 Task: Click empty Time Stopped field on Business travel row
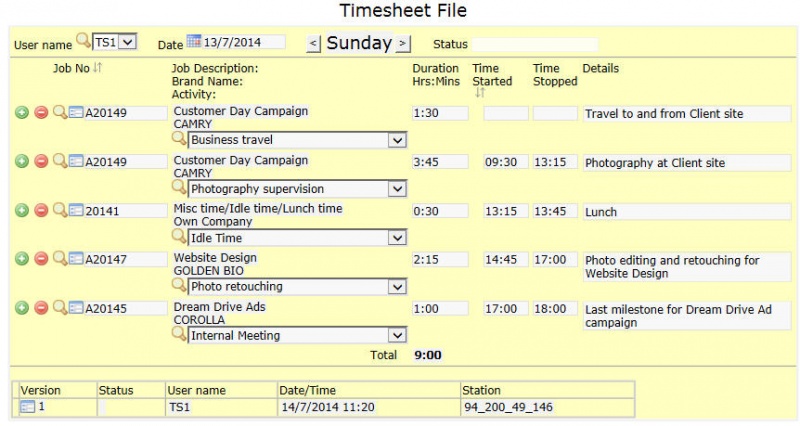point(555,113)
